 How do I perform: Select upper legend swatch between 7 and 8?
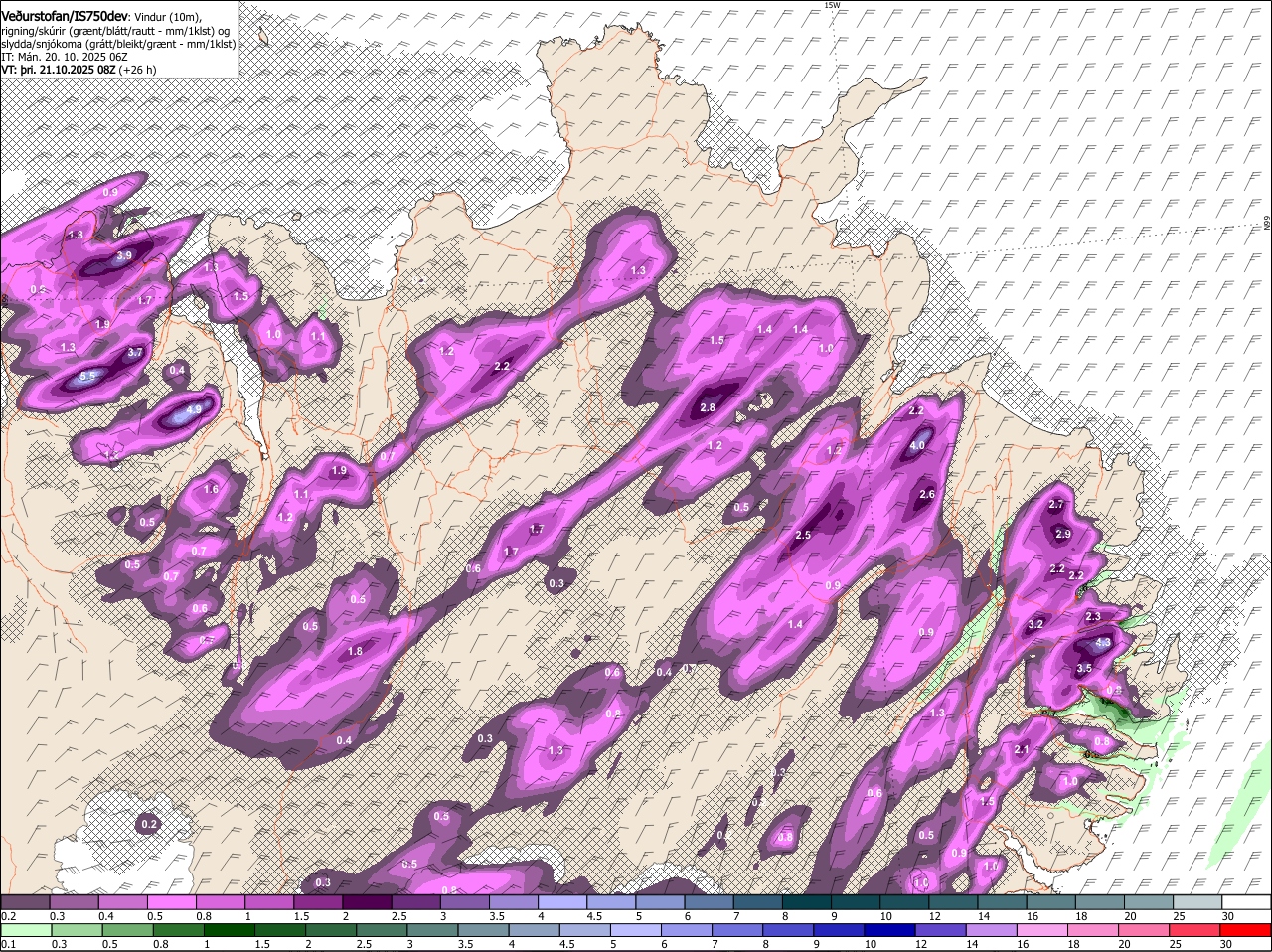[758, 901]
